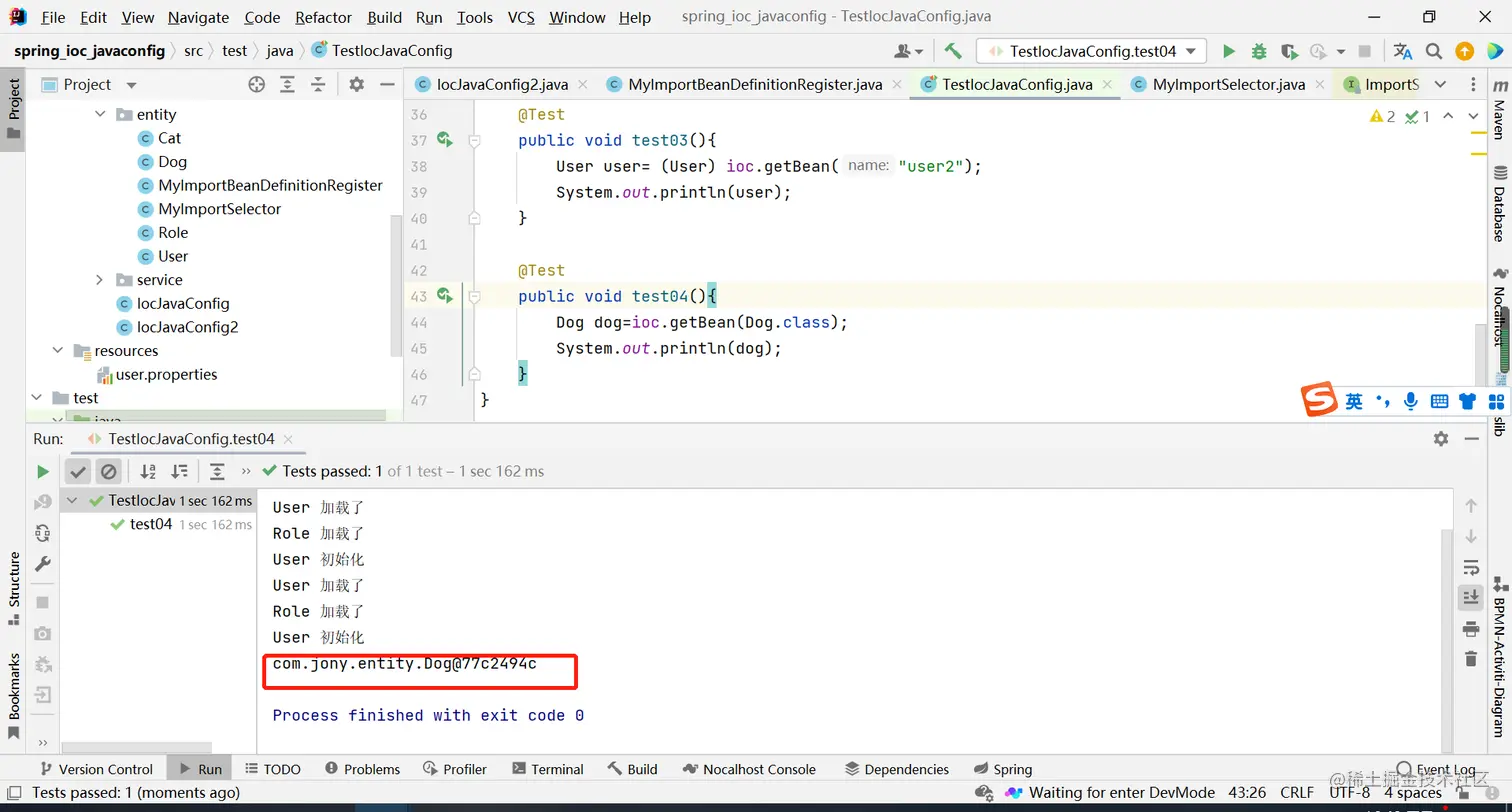Toggle the Sogou English/Chinese input mode
The width and height of the screenshot is (1512, 812).
tap(1354, 401)
